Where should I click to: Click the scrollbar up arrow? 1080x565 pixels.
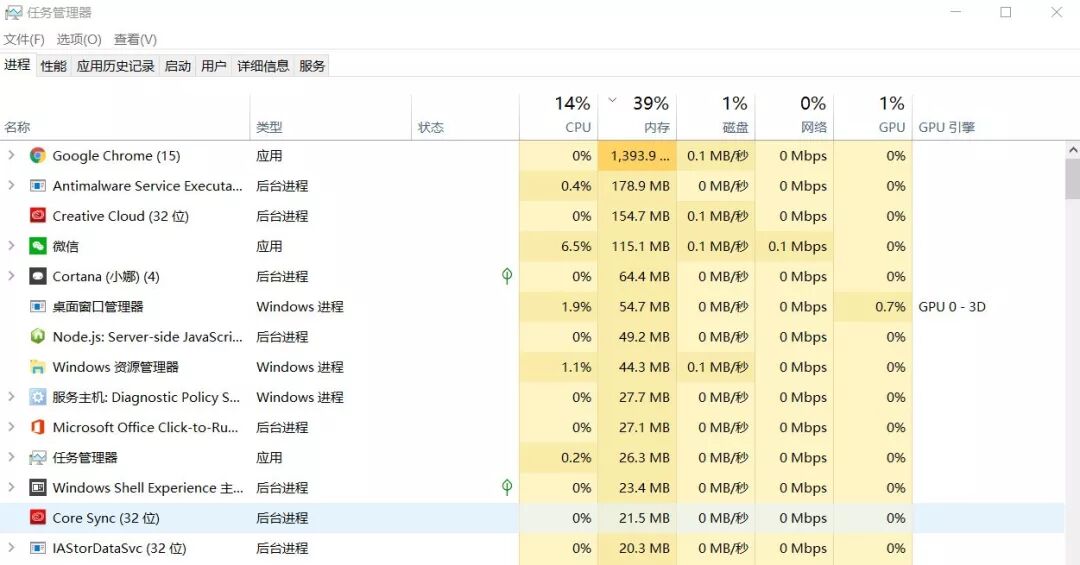1072,150
